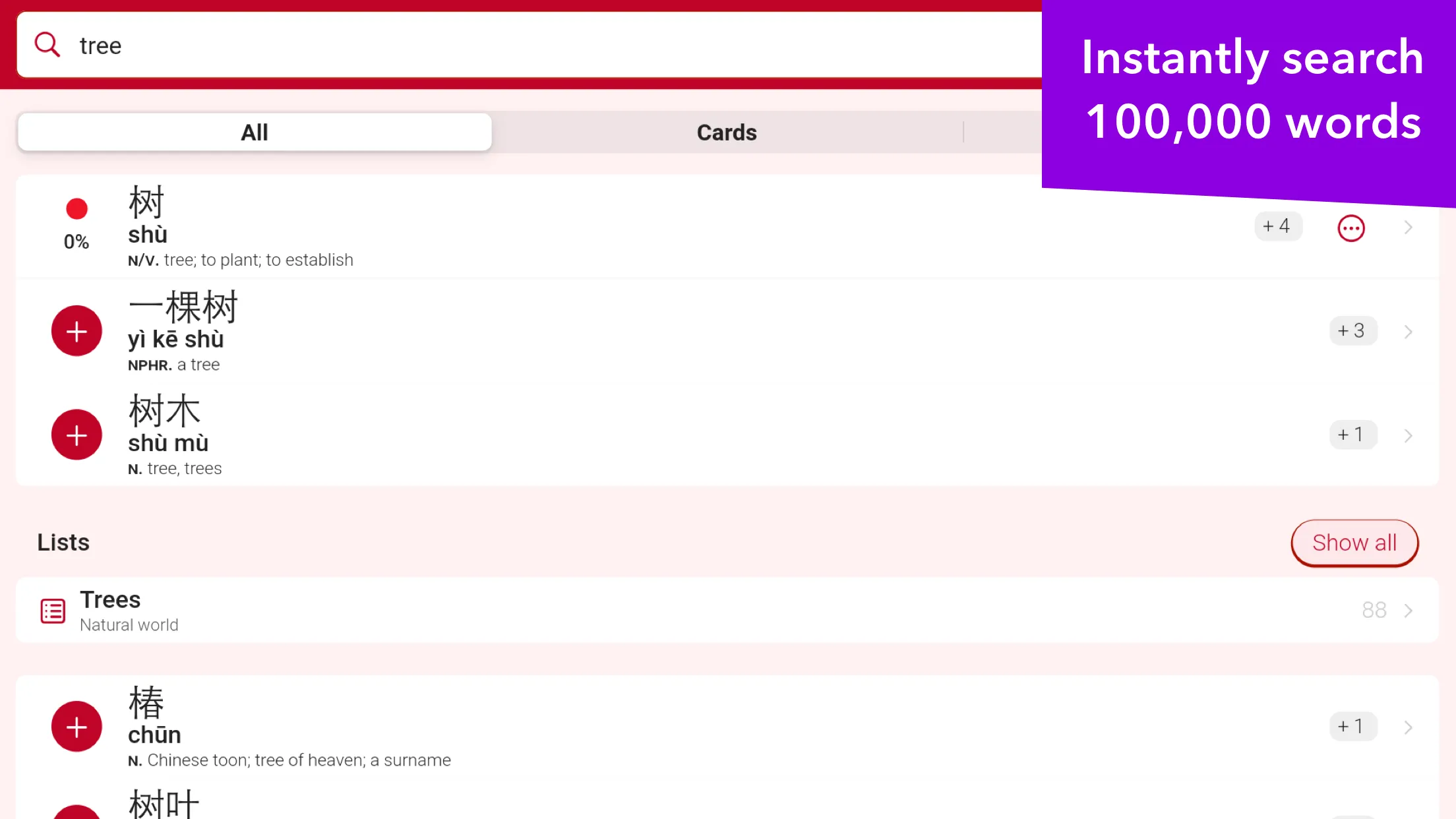
Task: Click the add icon for 树木
Action: [x=76, y=434]
